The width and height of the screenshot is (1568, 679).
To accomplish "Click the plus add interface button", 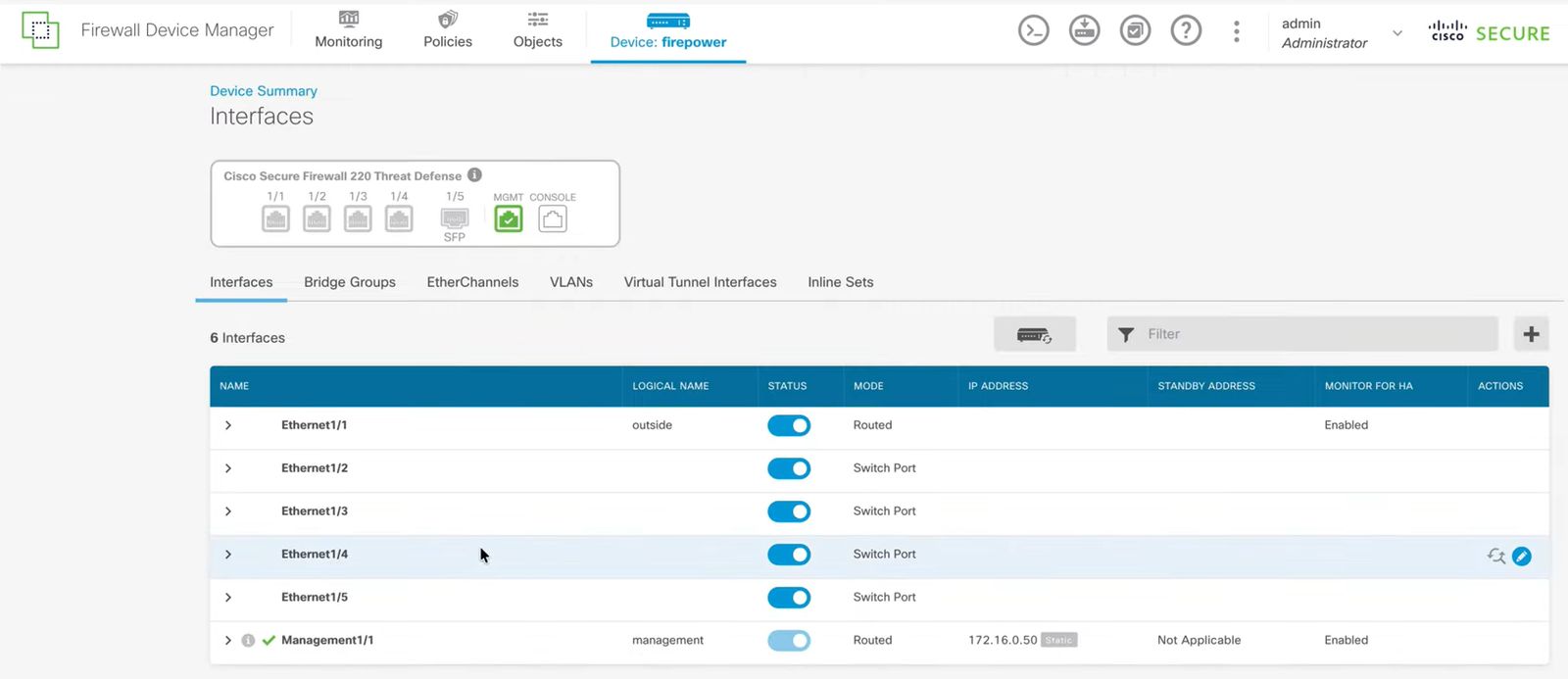I will 1531,334.
